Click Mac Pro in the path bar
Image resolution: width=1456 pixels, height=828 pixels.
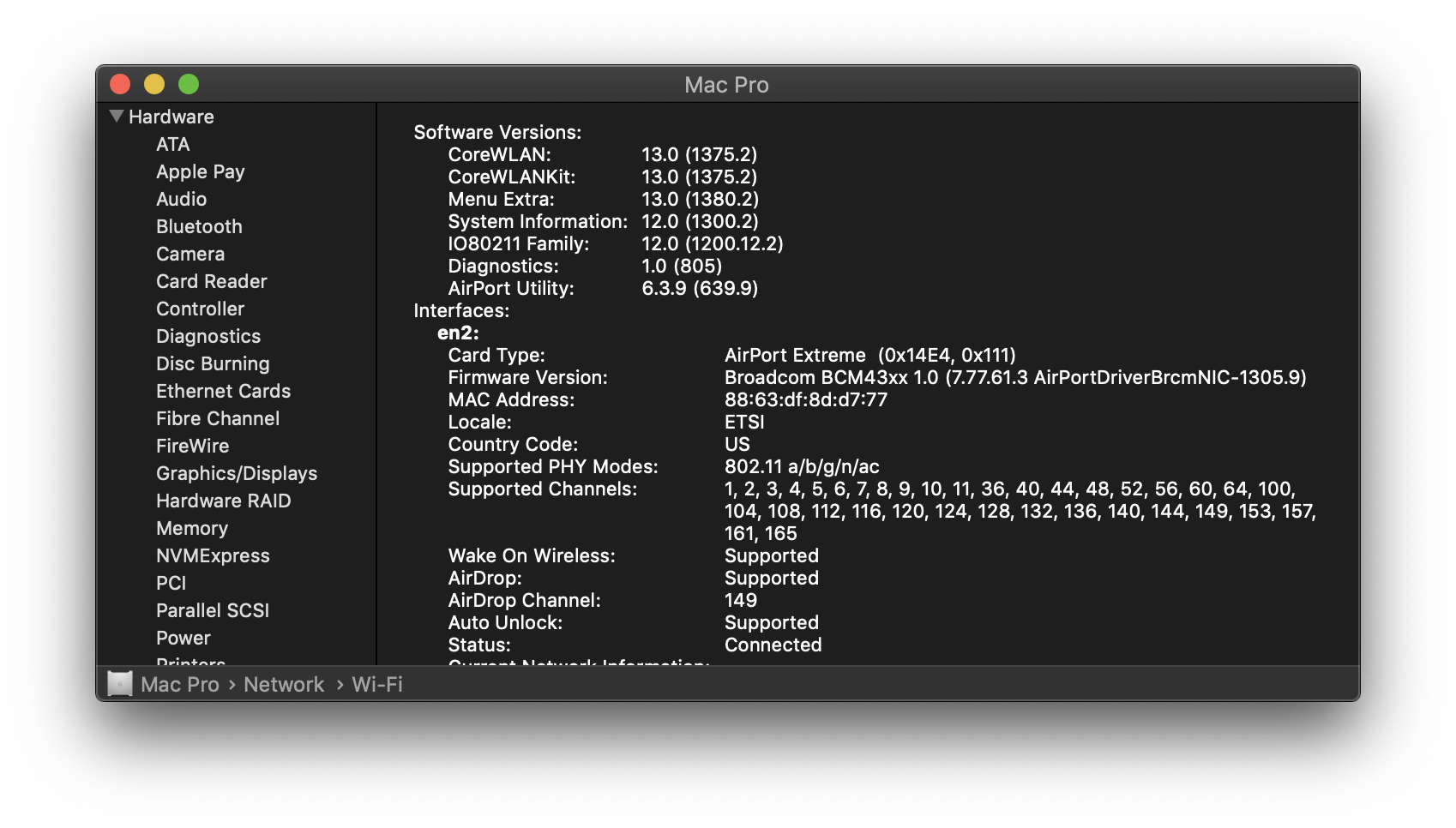click(x=180, y=684)
